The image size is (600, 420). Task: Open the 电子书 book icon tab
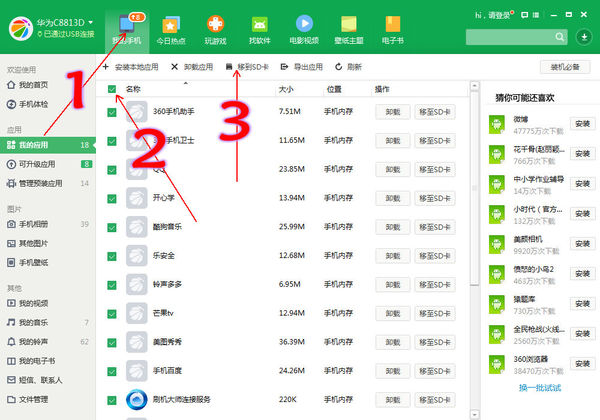[393, 24]
